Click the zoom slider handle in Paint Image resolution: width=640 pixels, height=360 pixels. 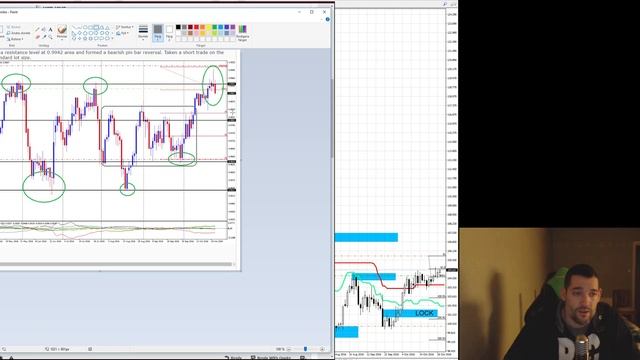[x=305, y=349]
